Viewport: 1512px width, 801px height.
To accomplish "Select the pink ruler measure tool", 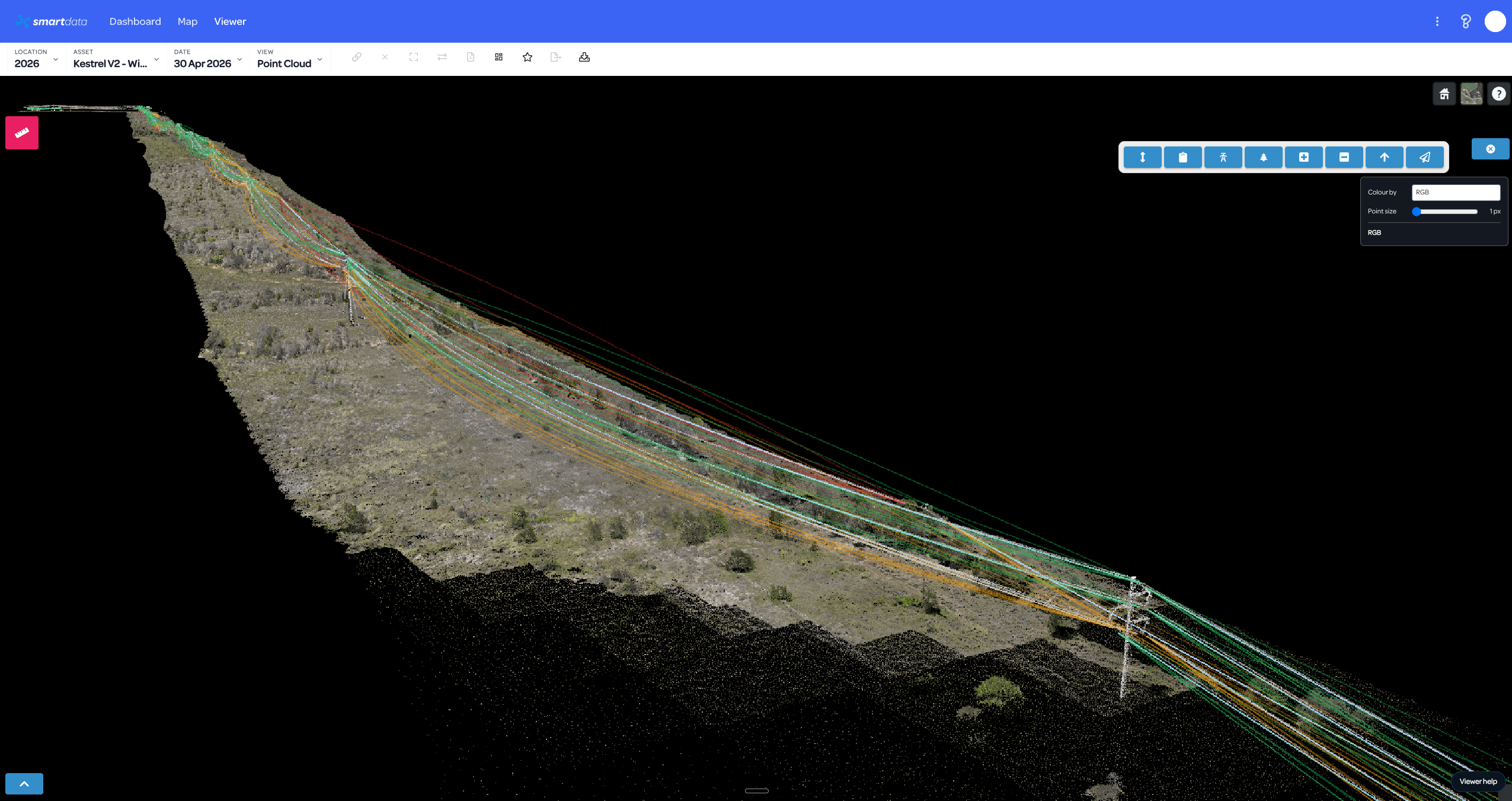I will point(22,133).
